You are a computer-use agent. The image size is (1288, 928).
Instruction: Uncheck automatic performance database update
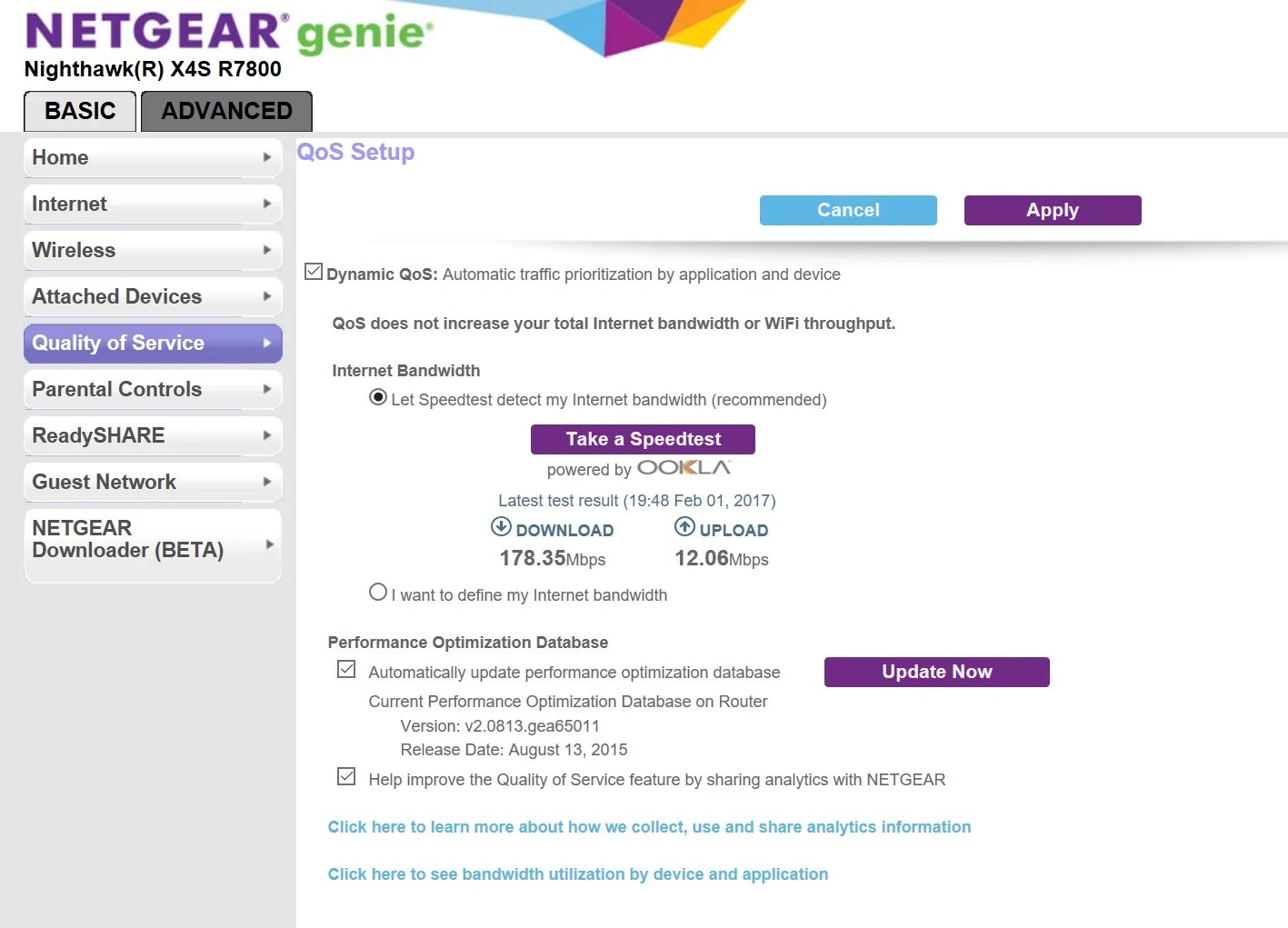[x=346, y=670]
